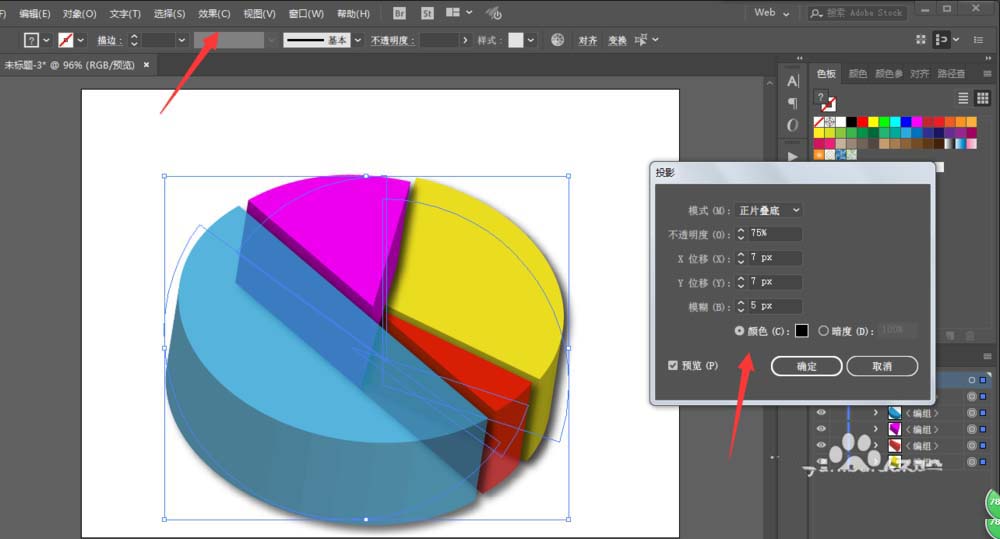Click the isolate selected object icon
The height and width of the screenshot is (539, 1000).
(641, 40)
